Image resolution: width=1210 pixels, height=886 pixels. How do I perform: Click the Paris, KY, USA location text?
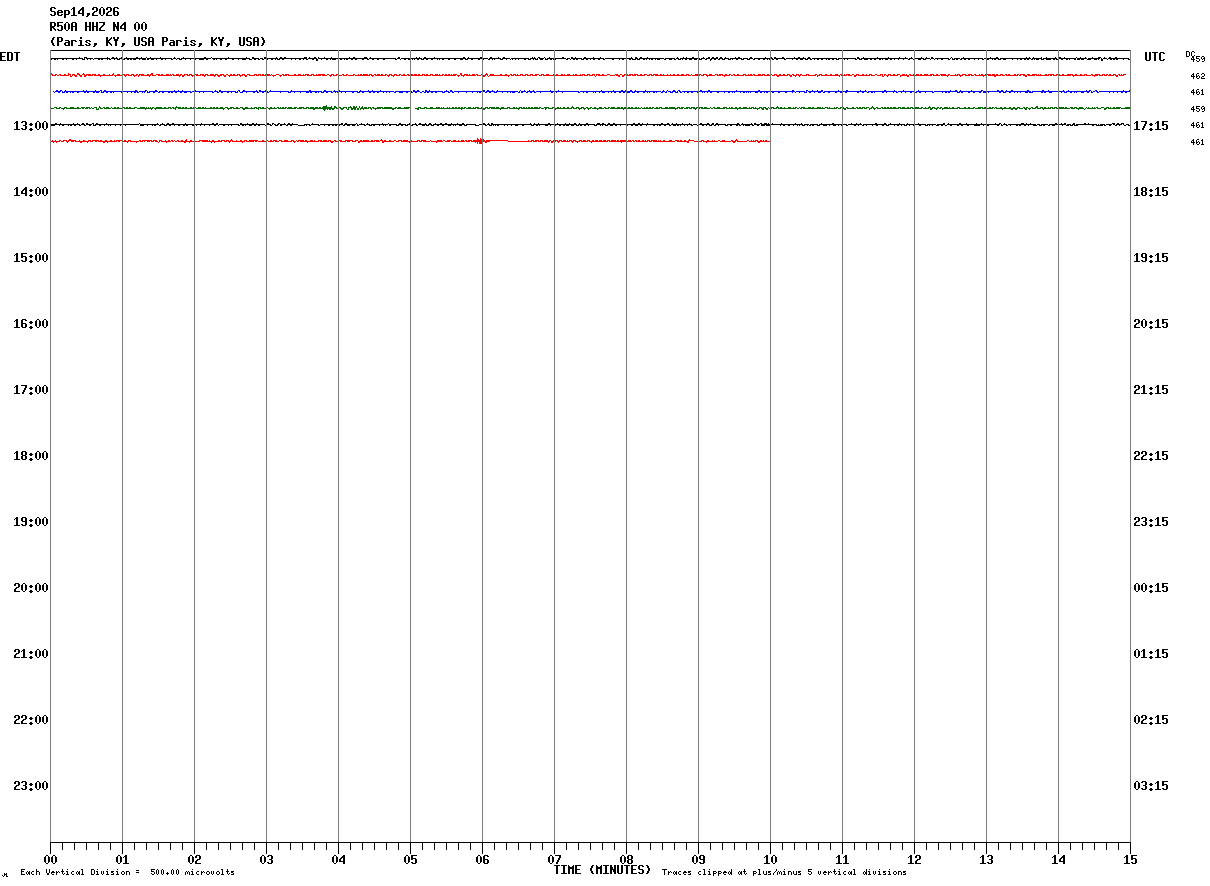[x=158, y=42]
